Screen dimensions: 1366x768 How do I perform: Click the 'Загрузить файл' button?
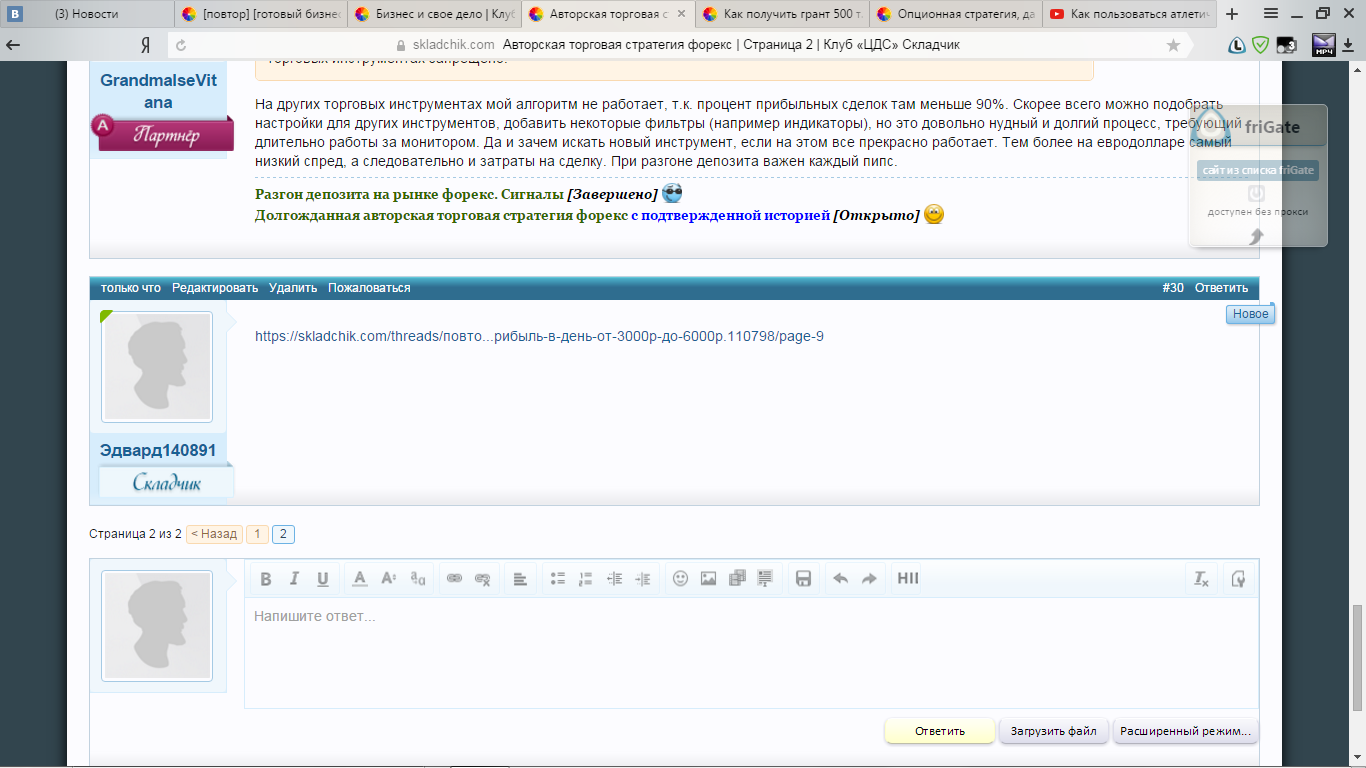pyautogui.click(x=1054, y=731)
